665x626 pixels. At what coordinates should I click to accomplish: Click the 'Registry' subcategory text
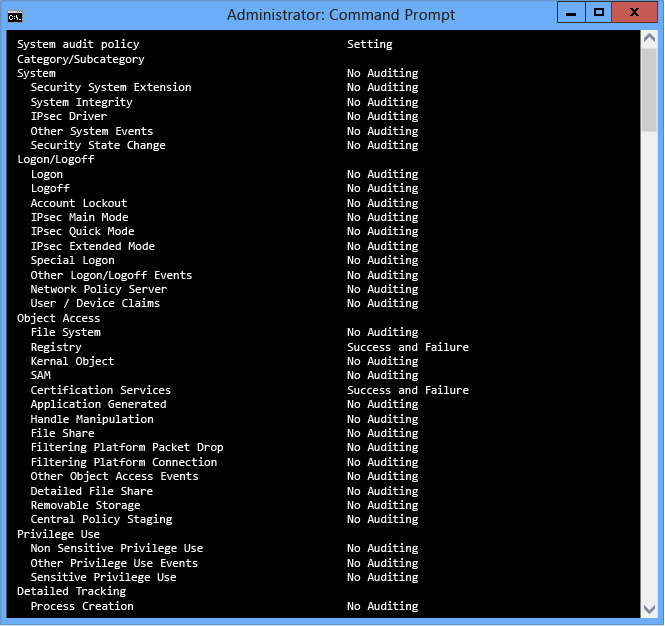pyautogui.click(x=56, y=347)
